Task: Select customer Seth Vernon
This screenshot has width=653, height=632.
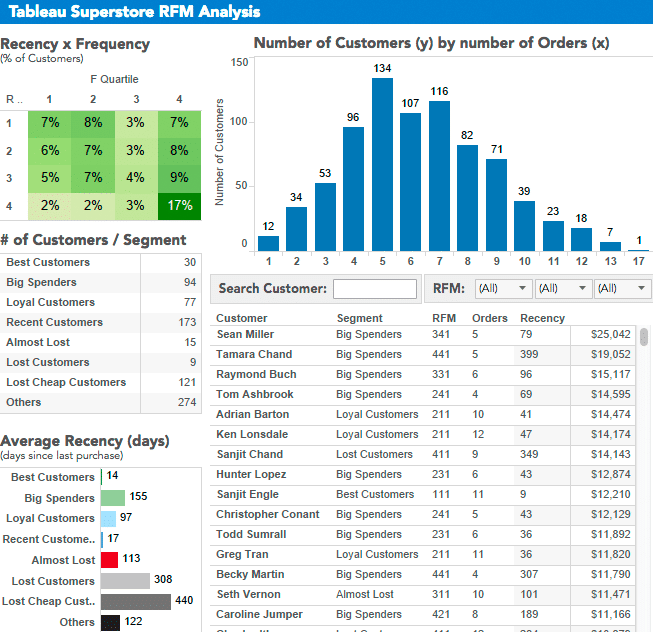Action: tap(249, 594)
